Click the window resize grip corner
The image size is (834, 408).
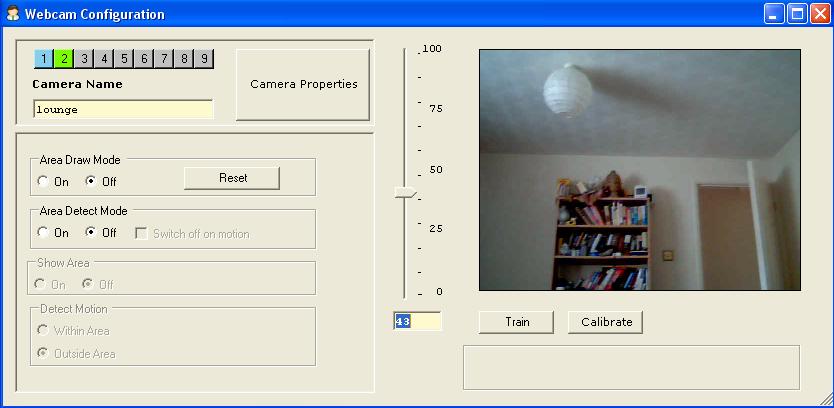click(x=826, y=399)
